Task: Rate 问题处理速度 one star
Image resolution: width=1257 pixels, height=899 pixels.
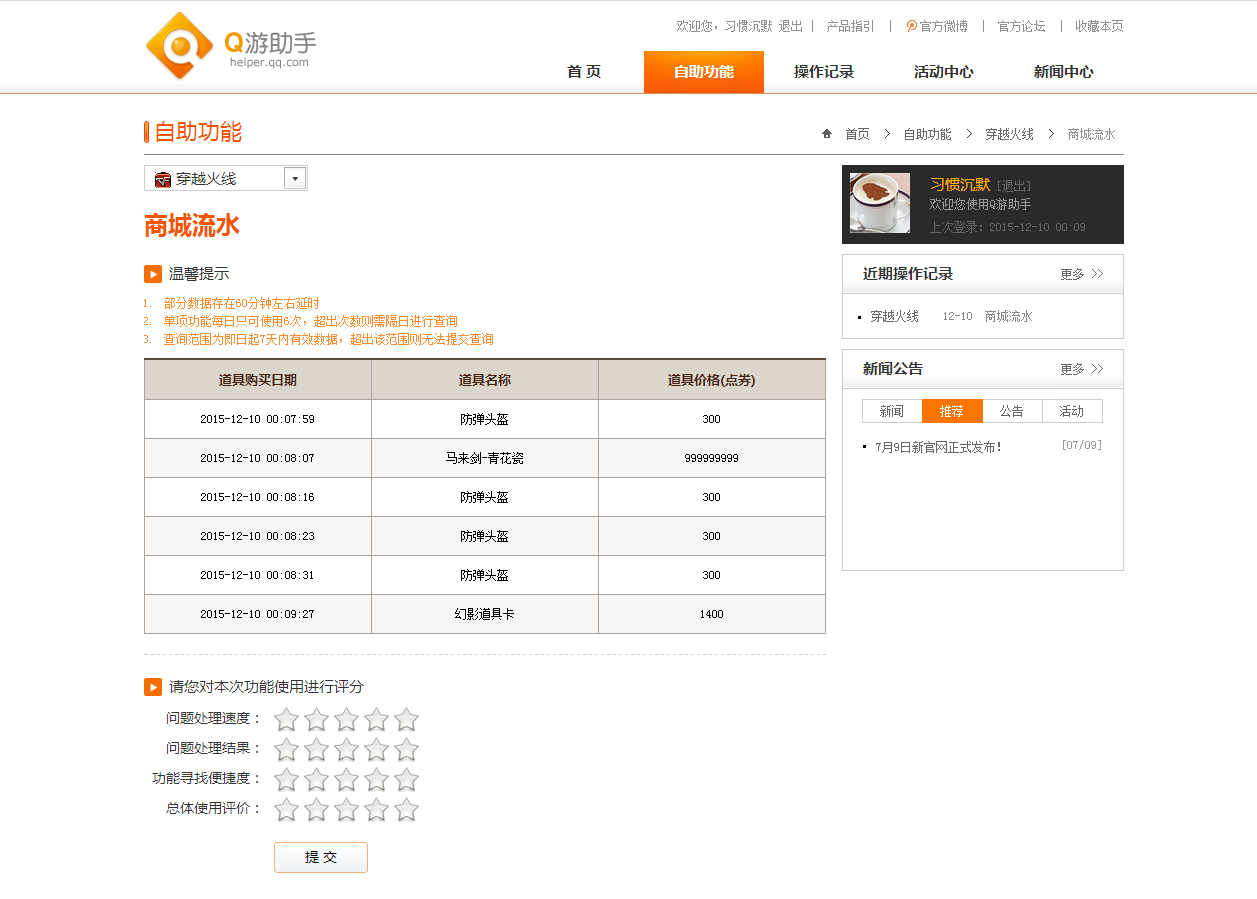Action: click(287, 719)
